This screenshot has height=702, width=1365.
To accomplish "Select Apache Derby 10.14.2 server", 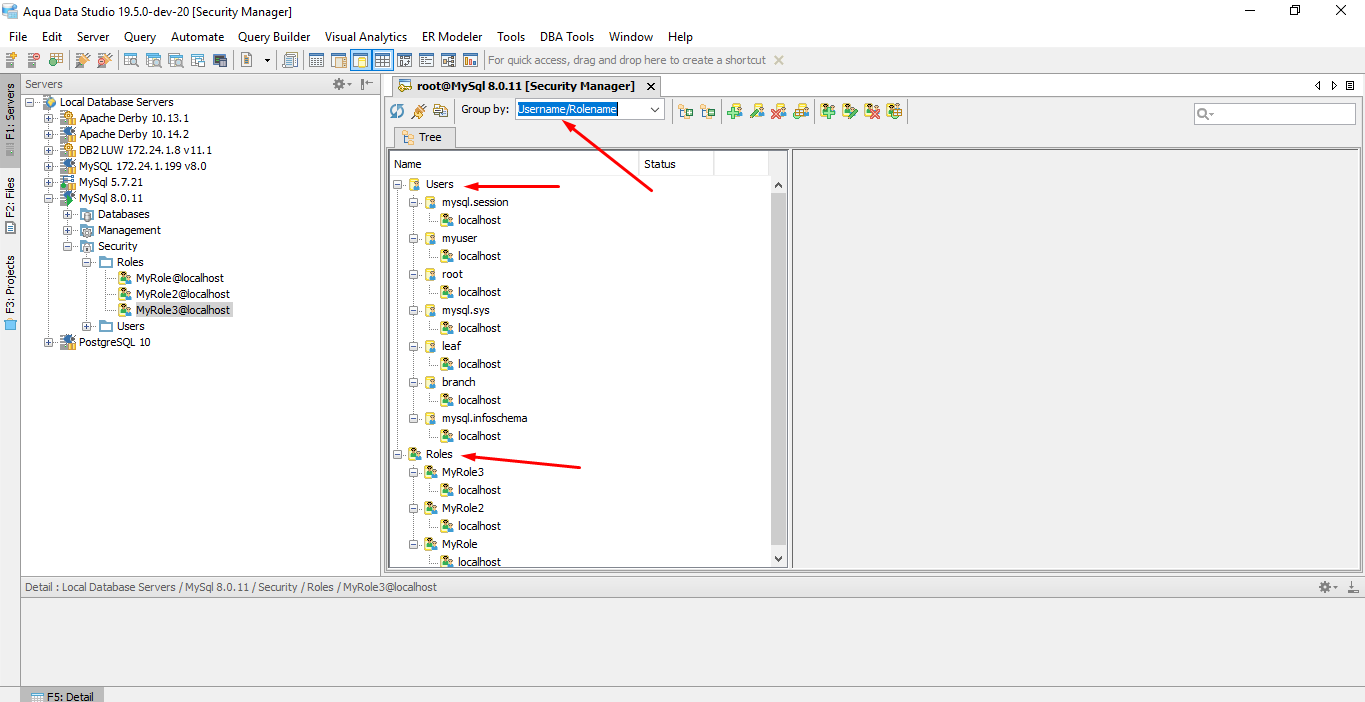I will point(134,134).
